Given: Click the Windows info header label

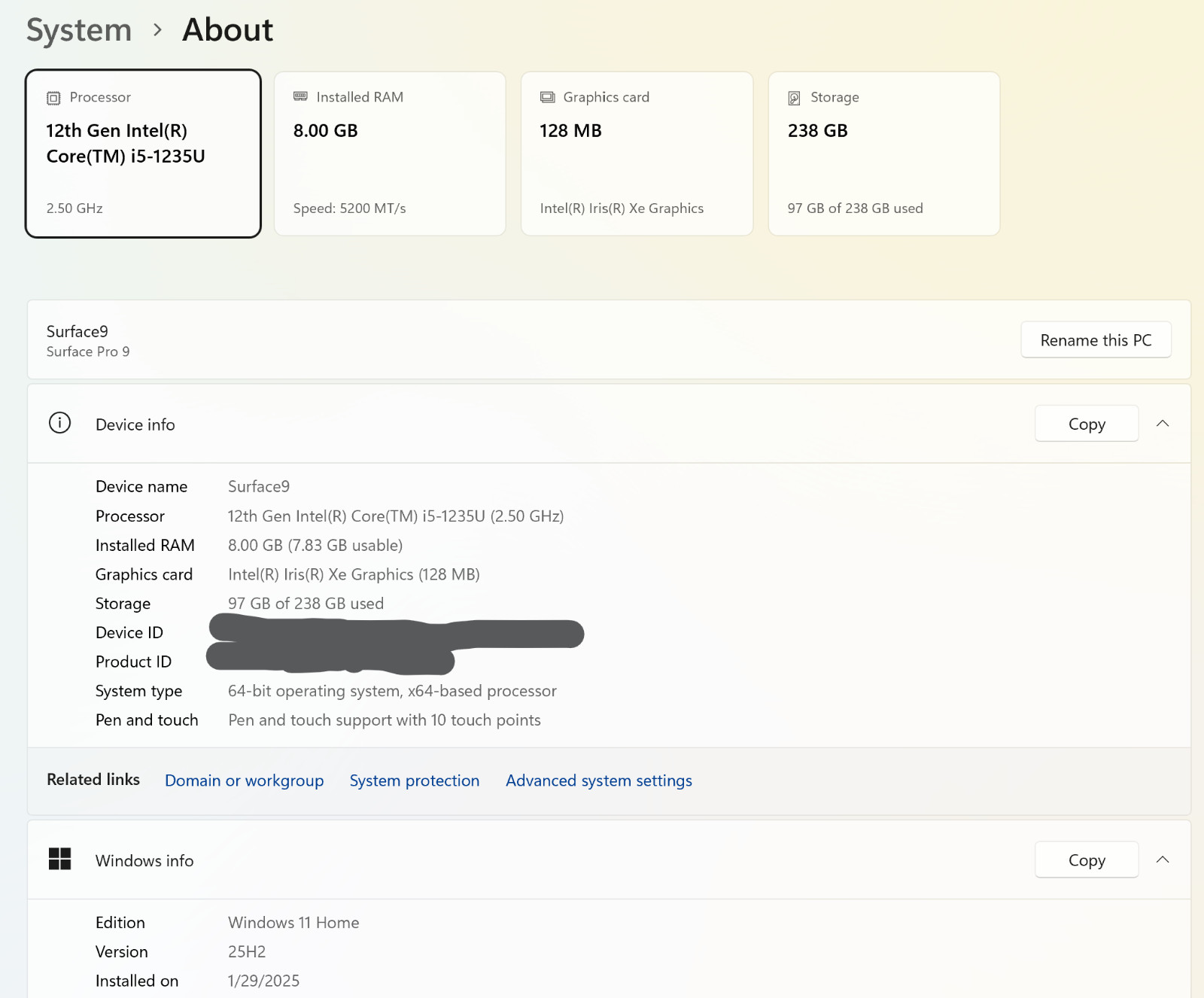Looking at the screenshot, I should point(144,860).
